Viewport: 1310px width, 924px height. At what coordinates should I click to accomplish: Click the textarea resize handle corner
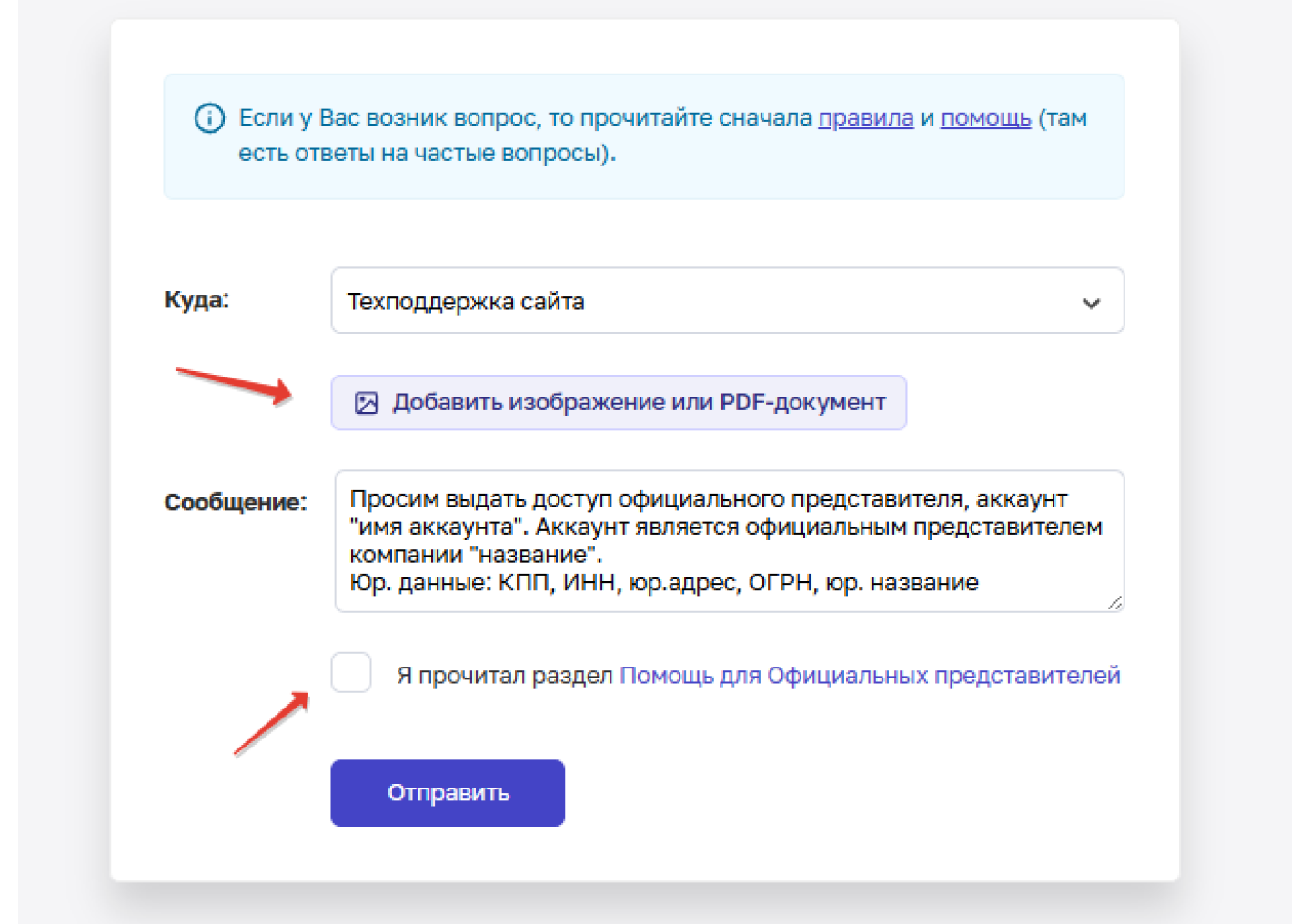coord(1114,602)
